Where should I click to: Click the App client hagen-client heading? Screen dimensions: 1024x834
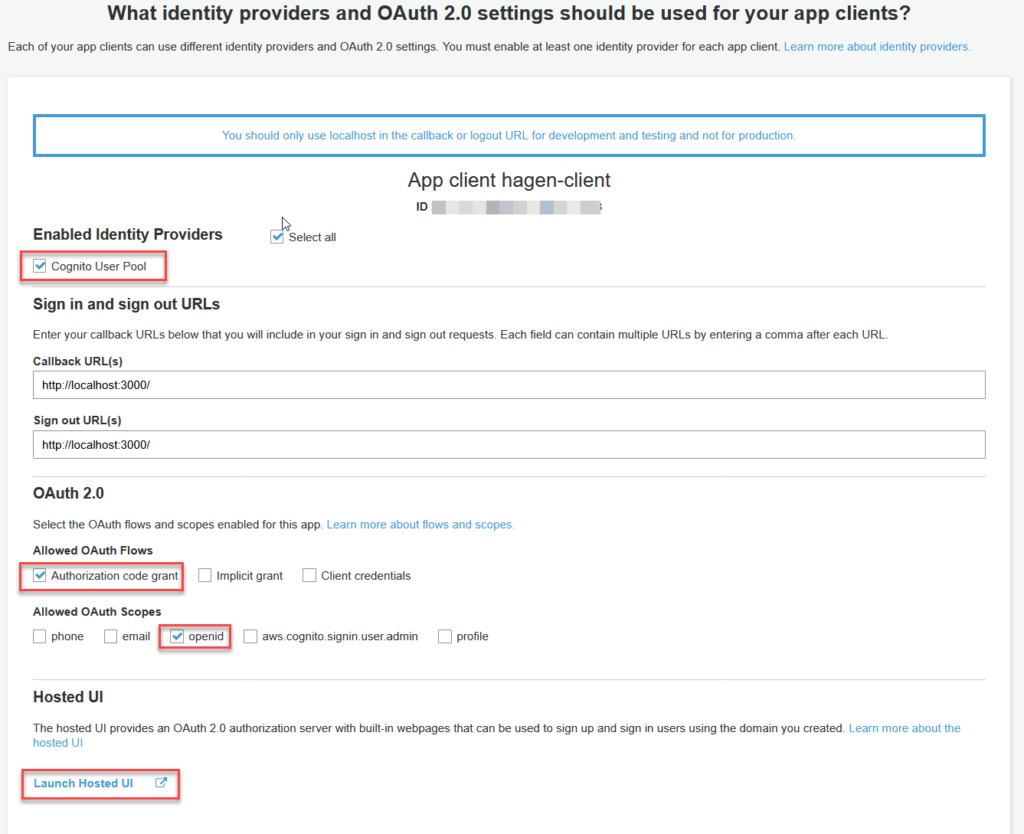coord(509,181)
